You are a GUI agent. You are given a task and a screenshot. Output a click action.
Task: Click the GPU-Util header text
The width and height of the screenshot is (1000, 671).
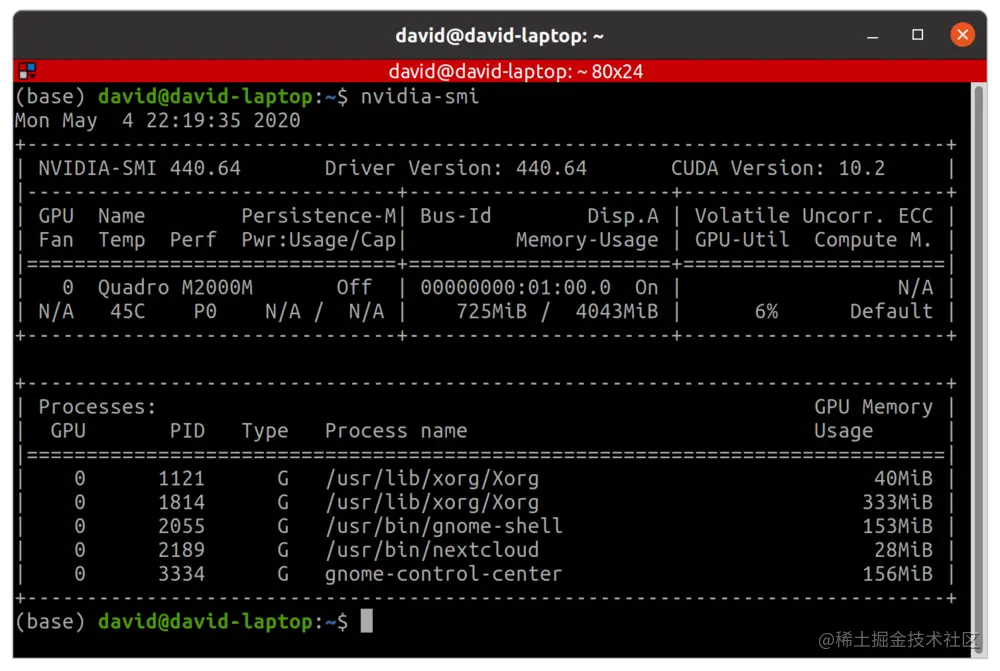click(742, 240)
